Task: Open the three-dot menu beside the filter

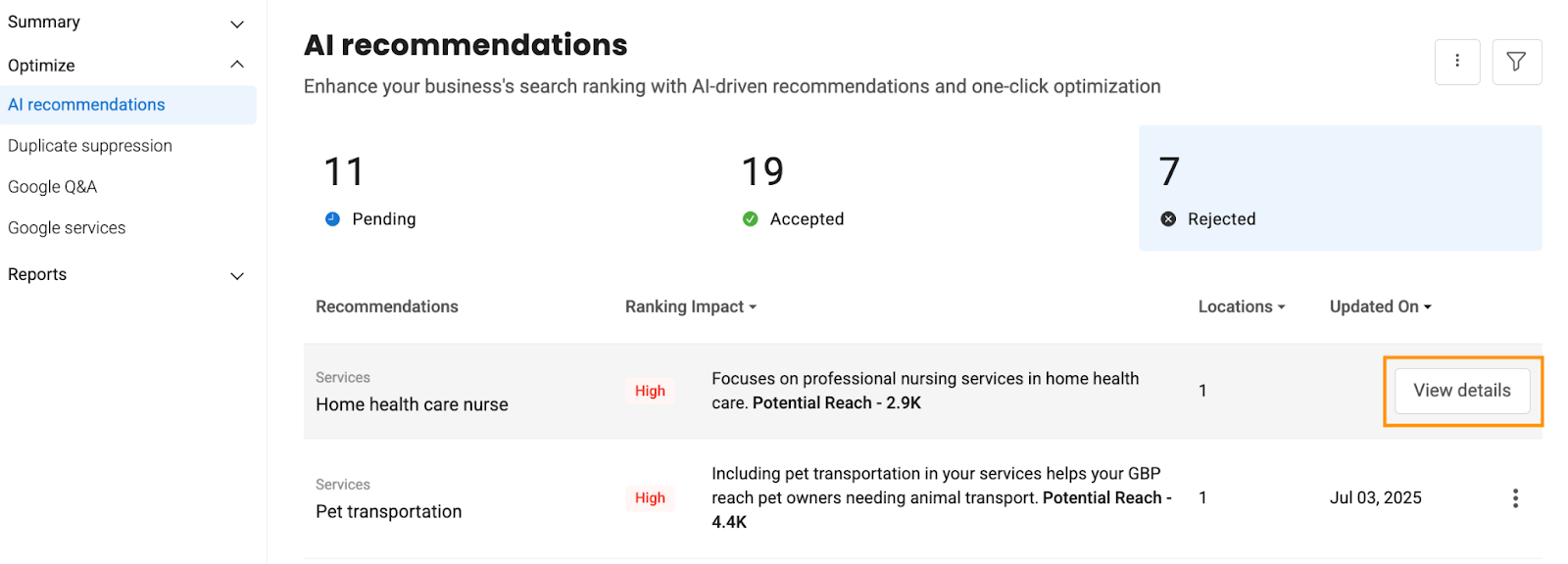Action: (x=1457, y=62)
